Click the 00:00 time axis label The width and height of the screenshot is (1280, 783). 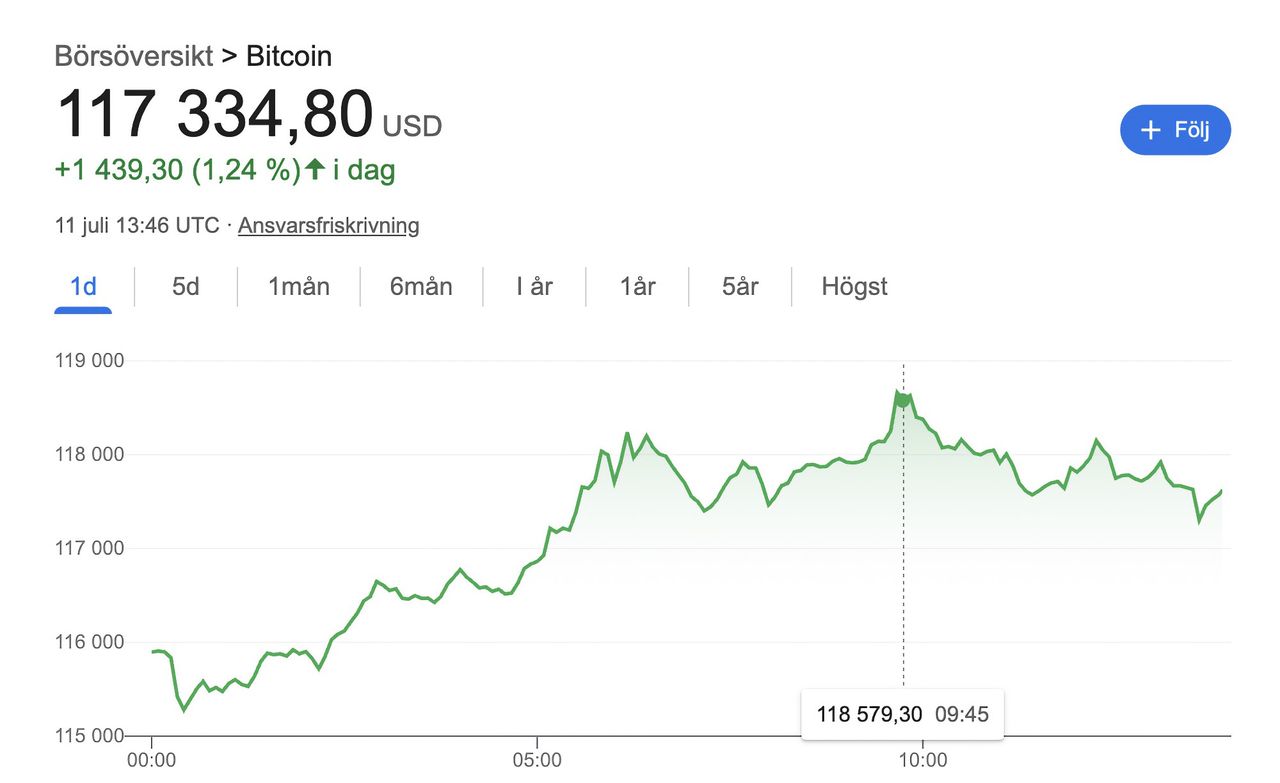152,761
